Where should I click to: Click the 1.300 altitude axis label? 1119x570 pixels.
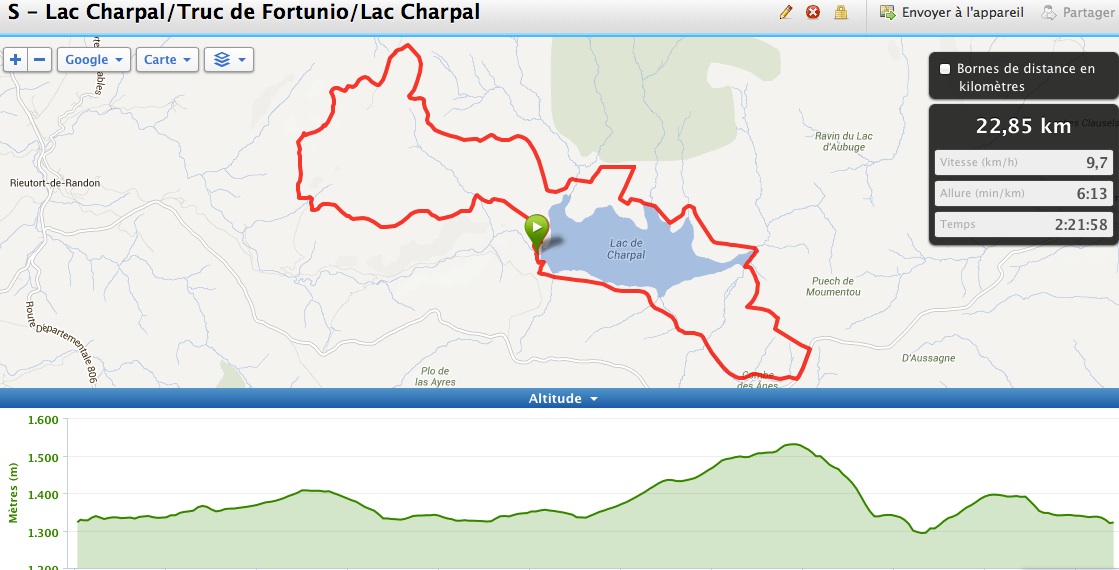point(43,531)
